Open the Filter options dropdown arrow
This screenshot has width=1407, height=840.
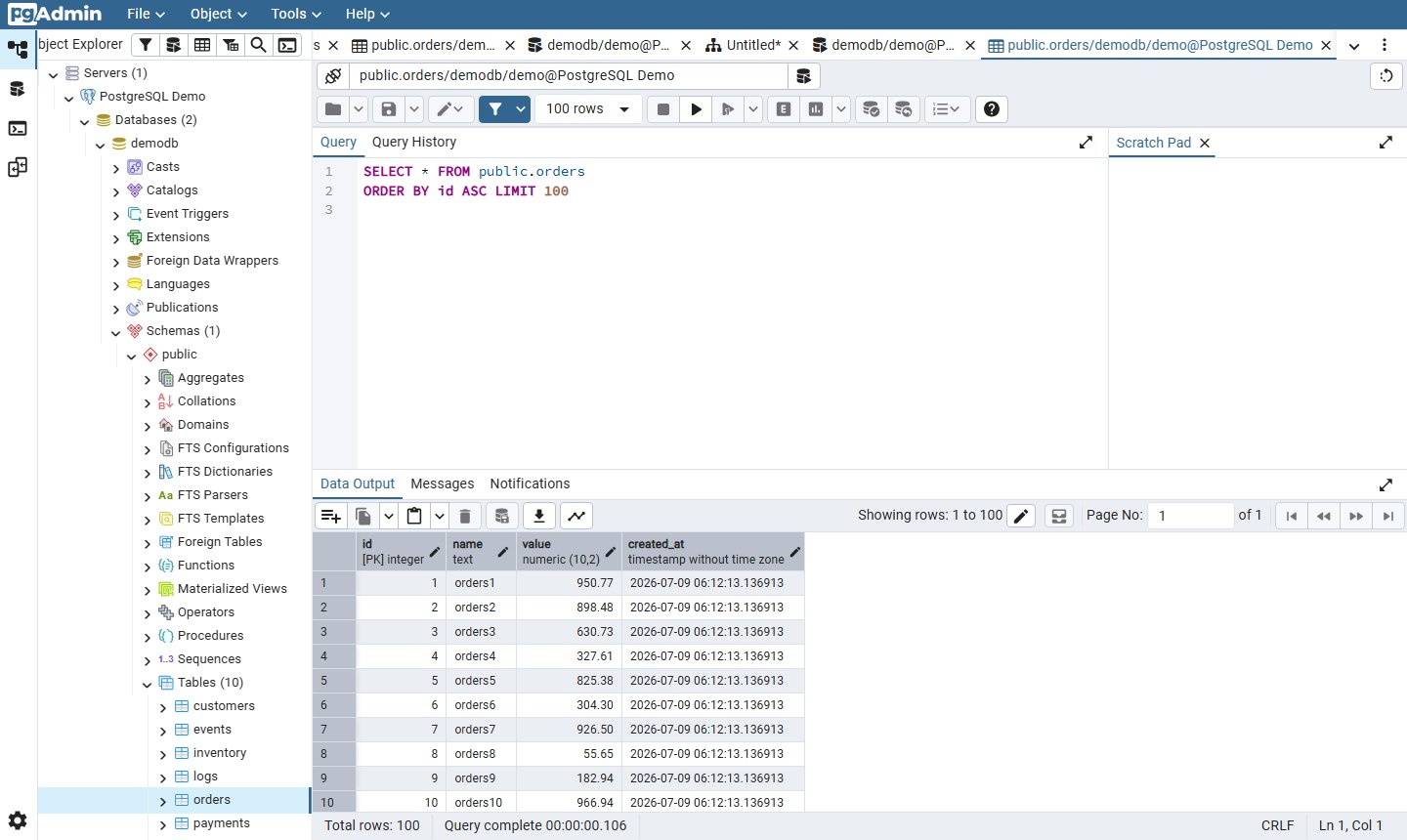(x=521, y=109)
